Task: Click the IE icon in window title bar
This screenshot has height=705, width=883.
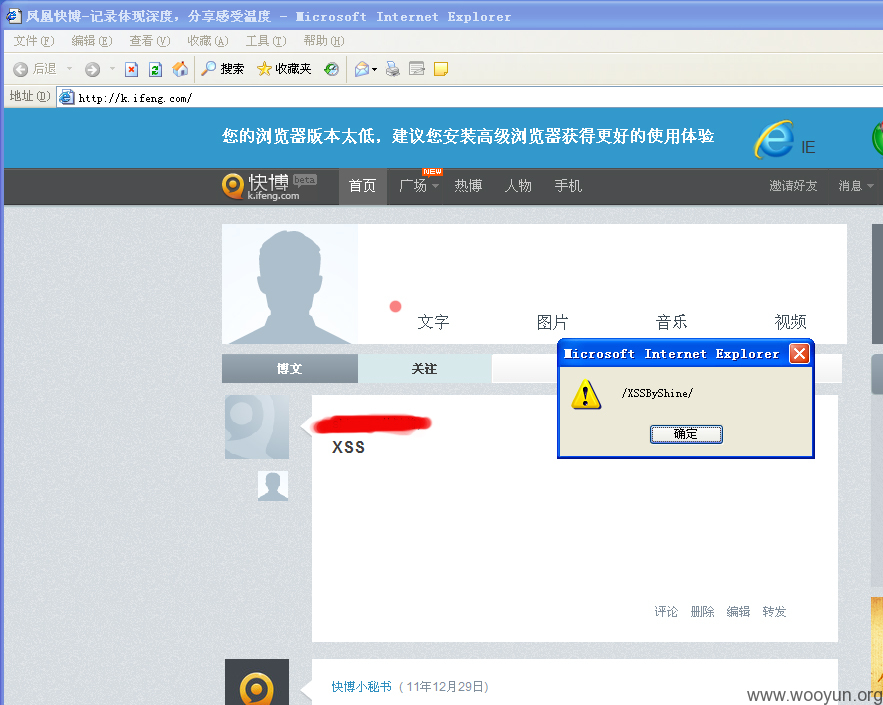Action: point(14,16)
